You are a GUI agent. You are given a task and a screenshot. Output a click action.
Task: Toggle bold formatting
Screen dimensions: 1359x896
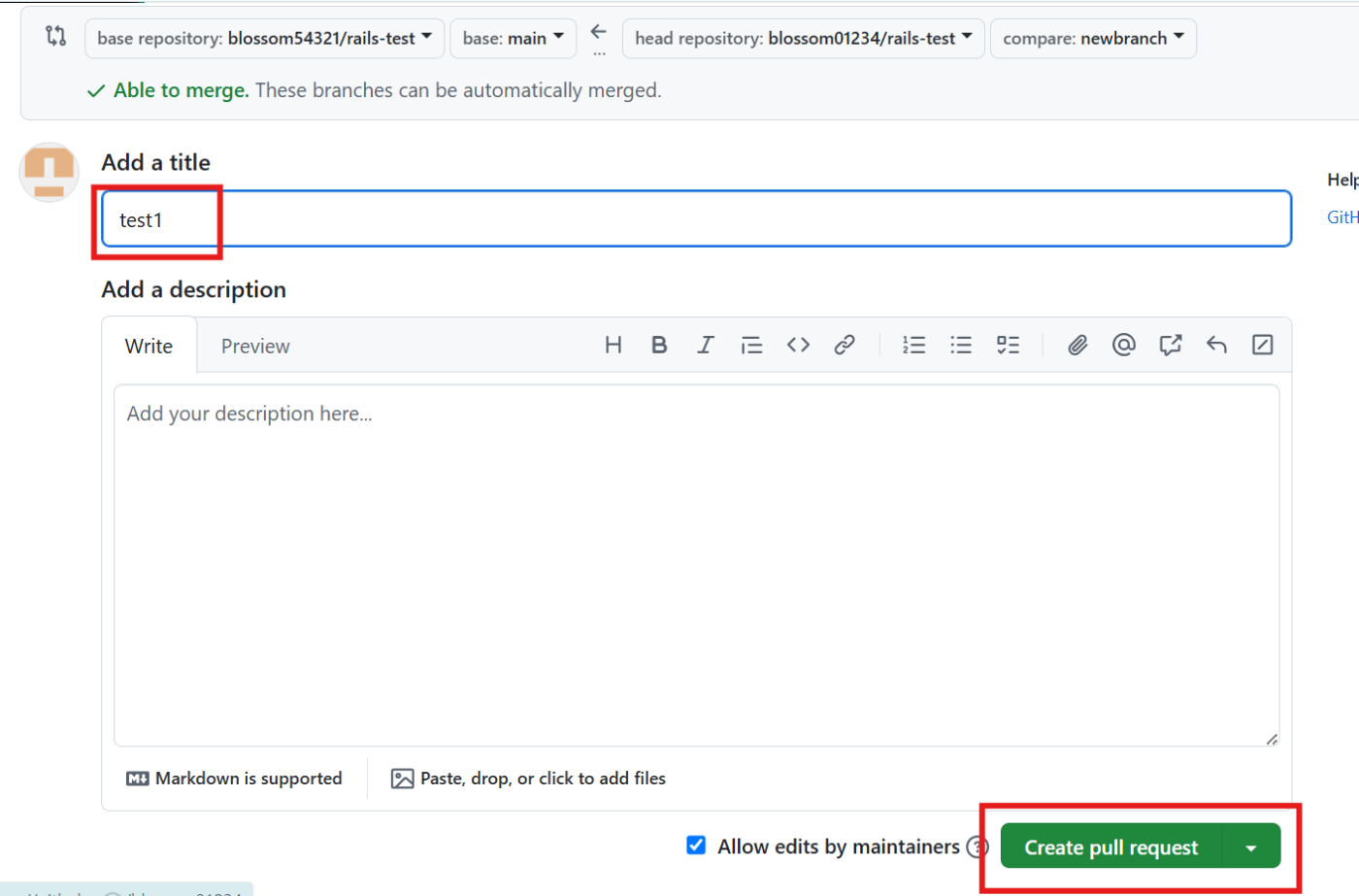[659, 345]
